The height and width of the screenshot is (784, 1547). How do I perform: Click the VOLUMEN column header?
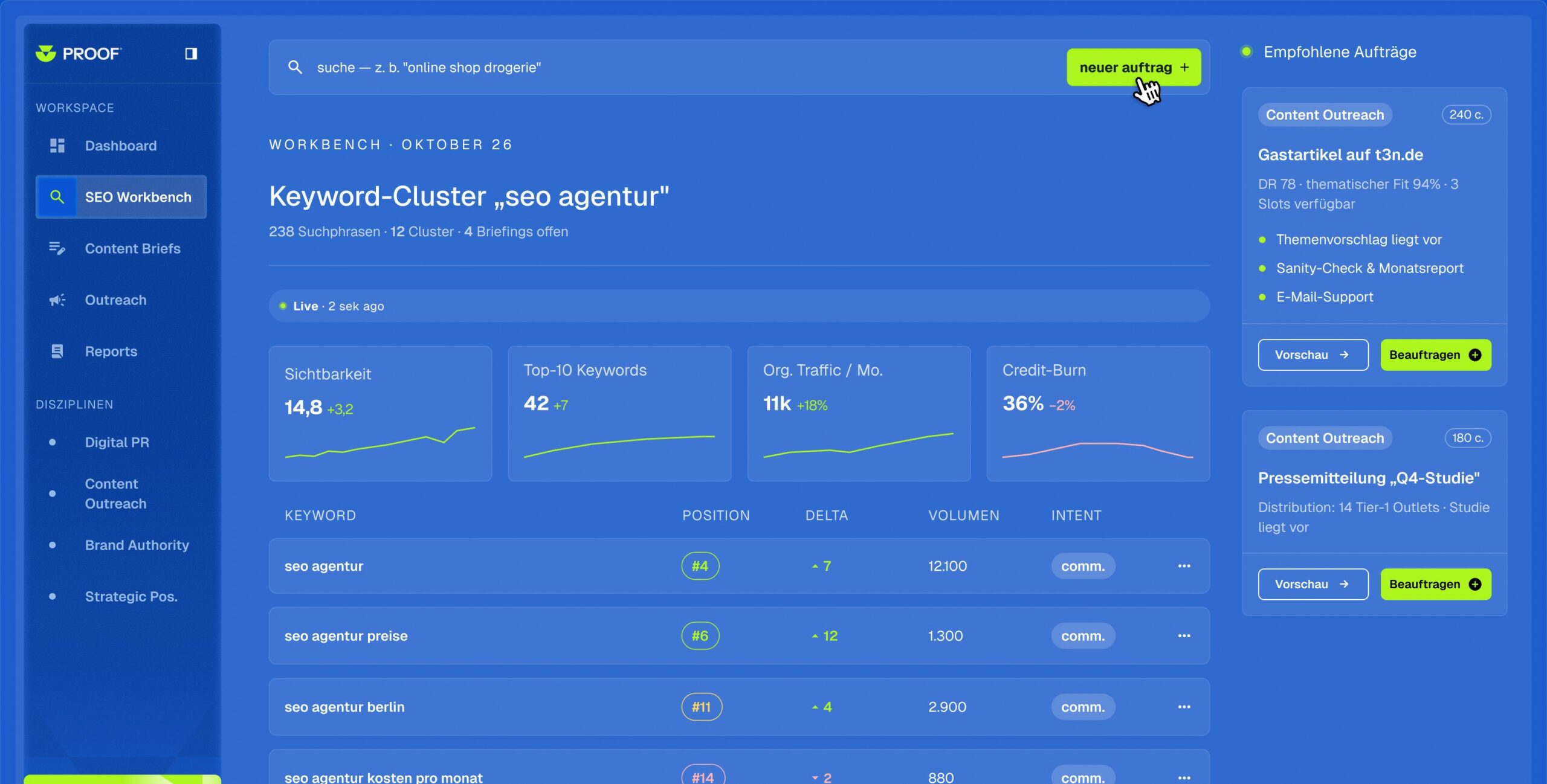pos(964,515)
